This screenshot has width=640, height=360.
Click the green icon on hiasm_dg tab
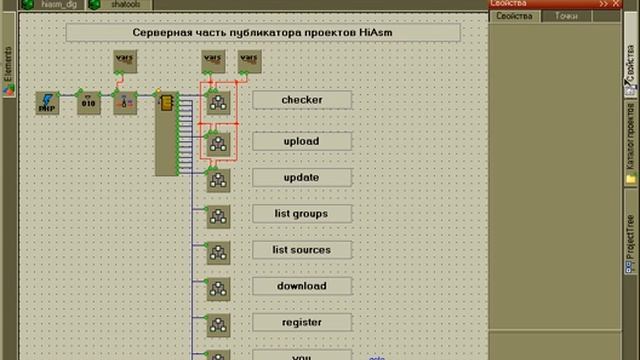[27, 4]
